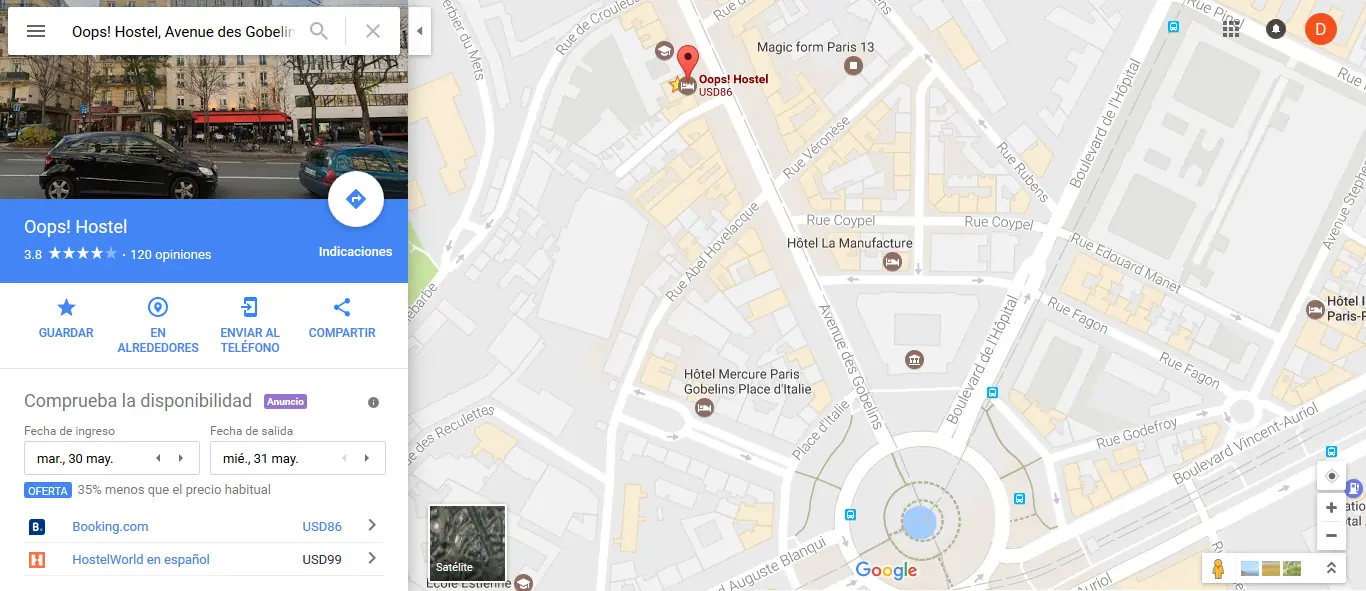Click Hôtel La Manufacture marker
1366x591 pixels.
click(892, 262)
